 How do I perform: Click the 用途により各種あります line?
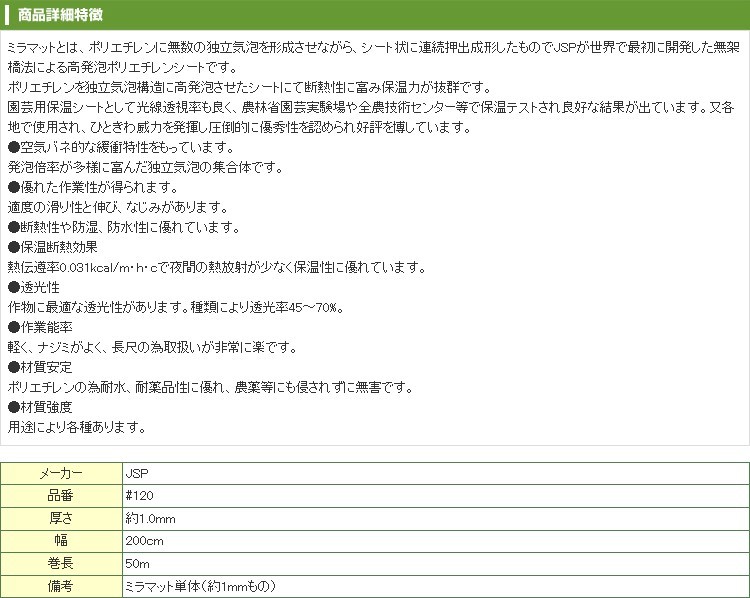click(x=77, y=427)
